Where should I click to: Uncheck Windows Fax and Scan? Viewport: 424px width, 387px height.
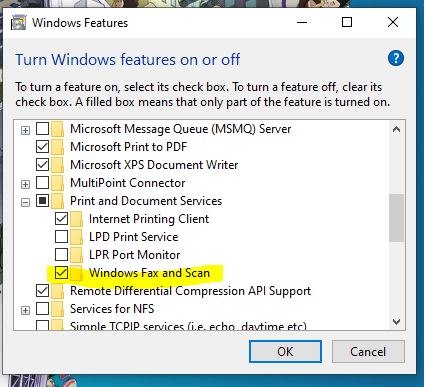tap(61, 272)
